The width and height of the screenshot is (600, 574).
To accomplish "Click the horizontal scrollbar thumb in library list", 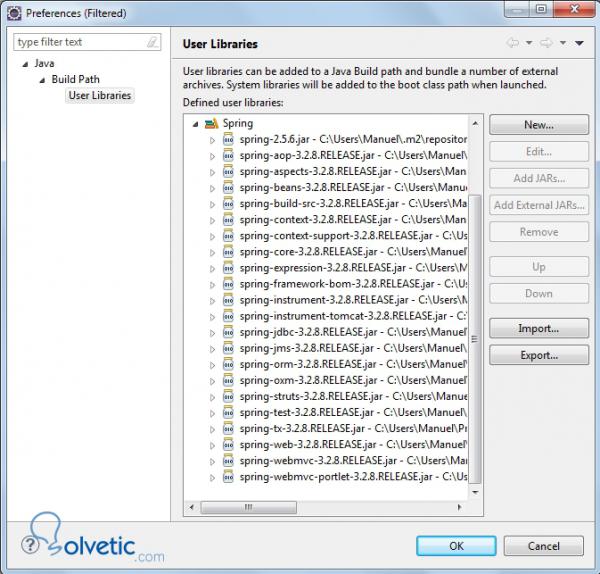I will click(248, 507).
